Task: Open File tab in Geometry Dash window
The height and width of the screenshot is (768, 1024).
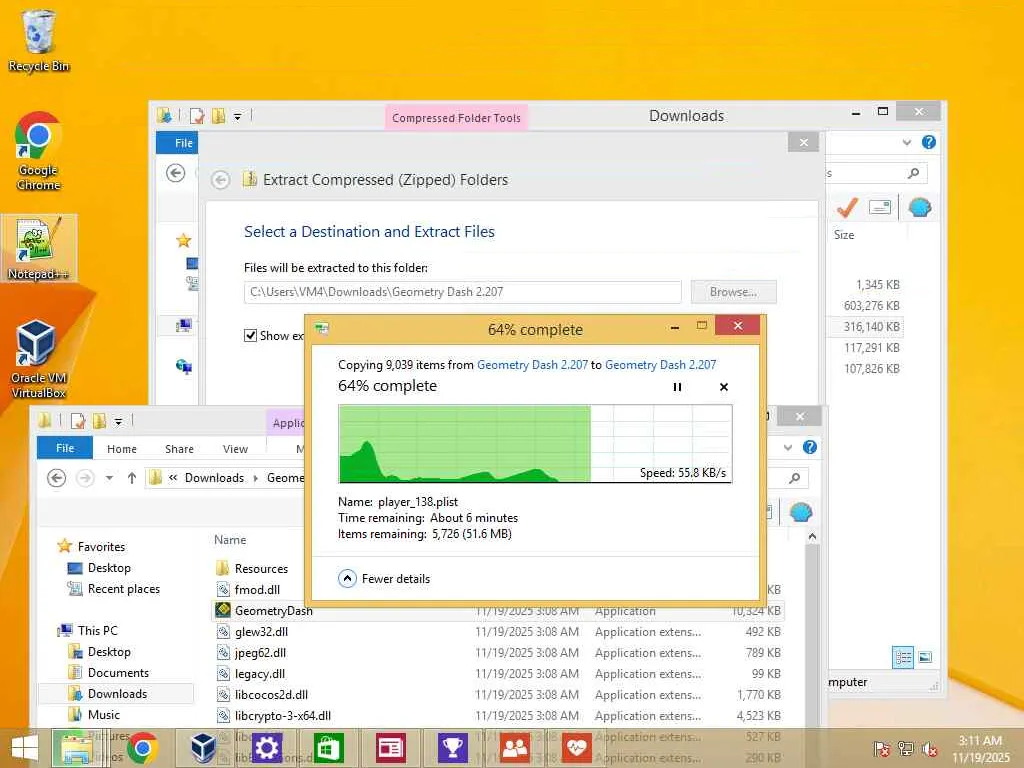Action: [65, 448]
